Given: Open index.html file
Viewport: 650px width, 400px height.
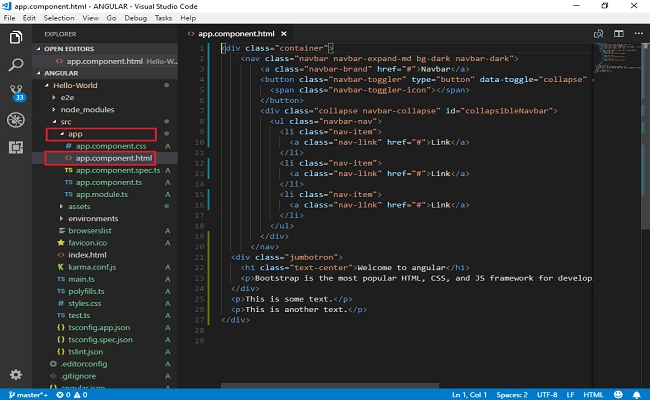Looking at the screenshot, I should point(105,255).
